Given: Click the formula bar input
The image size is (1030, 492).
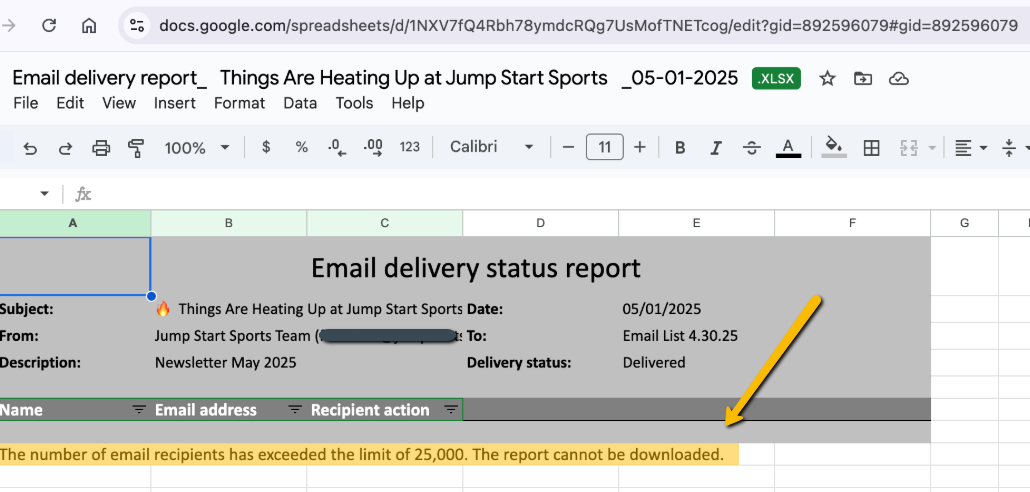Looking at the screenshot, I should coord(562,194).
